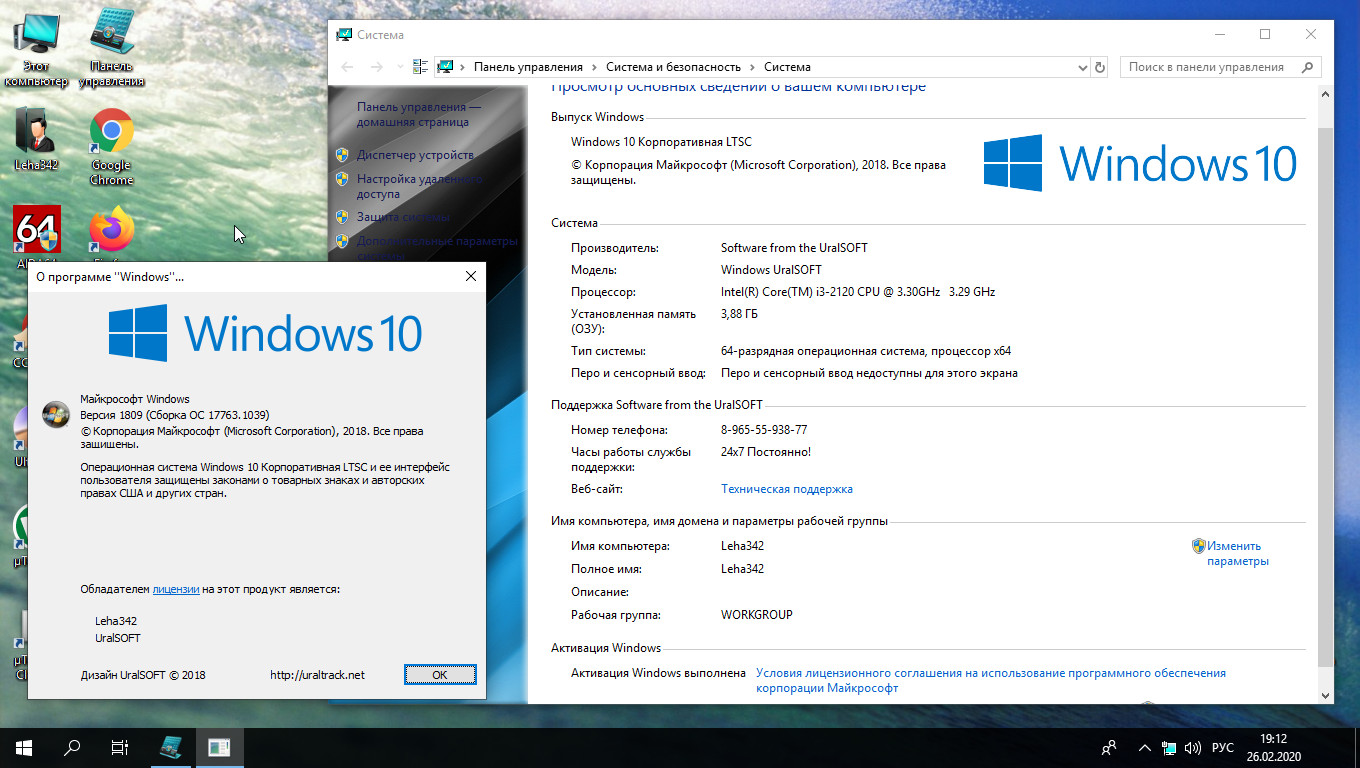Open the volume speaker icon in tray
This screenshot has height=768, width=1360.
(x=1193, y=747)
